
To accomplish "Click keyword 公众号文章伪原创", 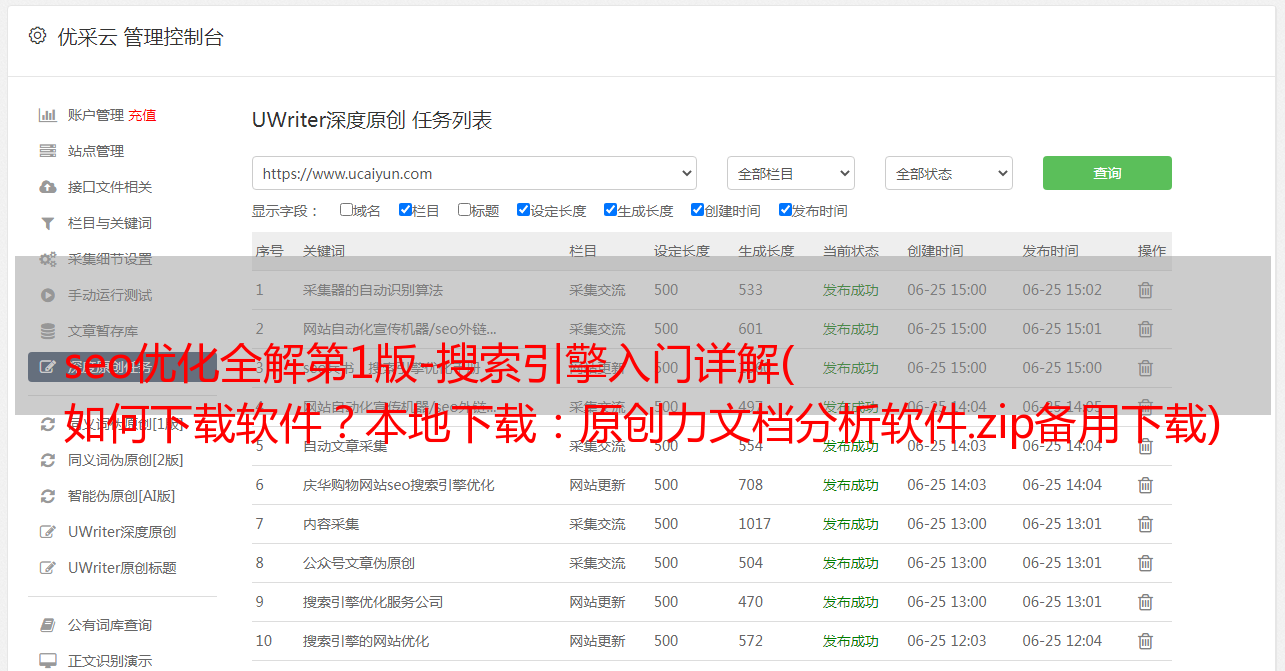I will (359, 563).
